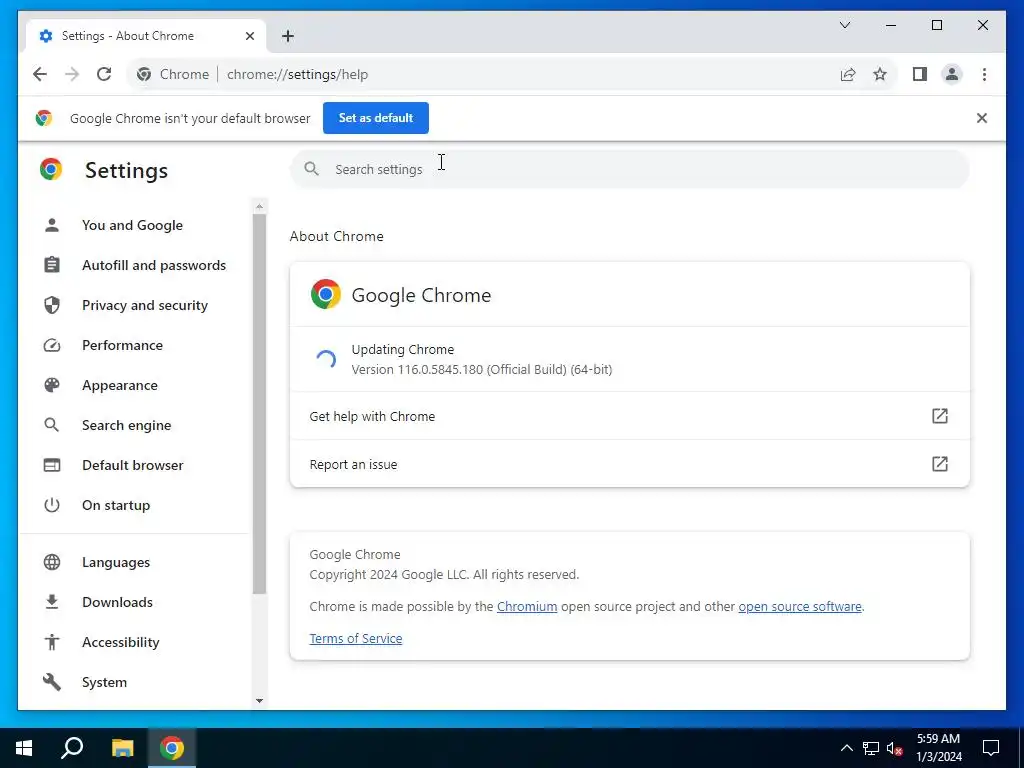
Task: Click the sidebar scrollbar thumb
Action: 259,404
